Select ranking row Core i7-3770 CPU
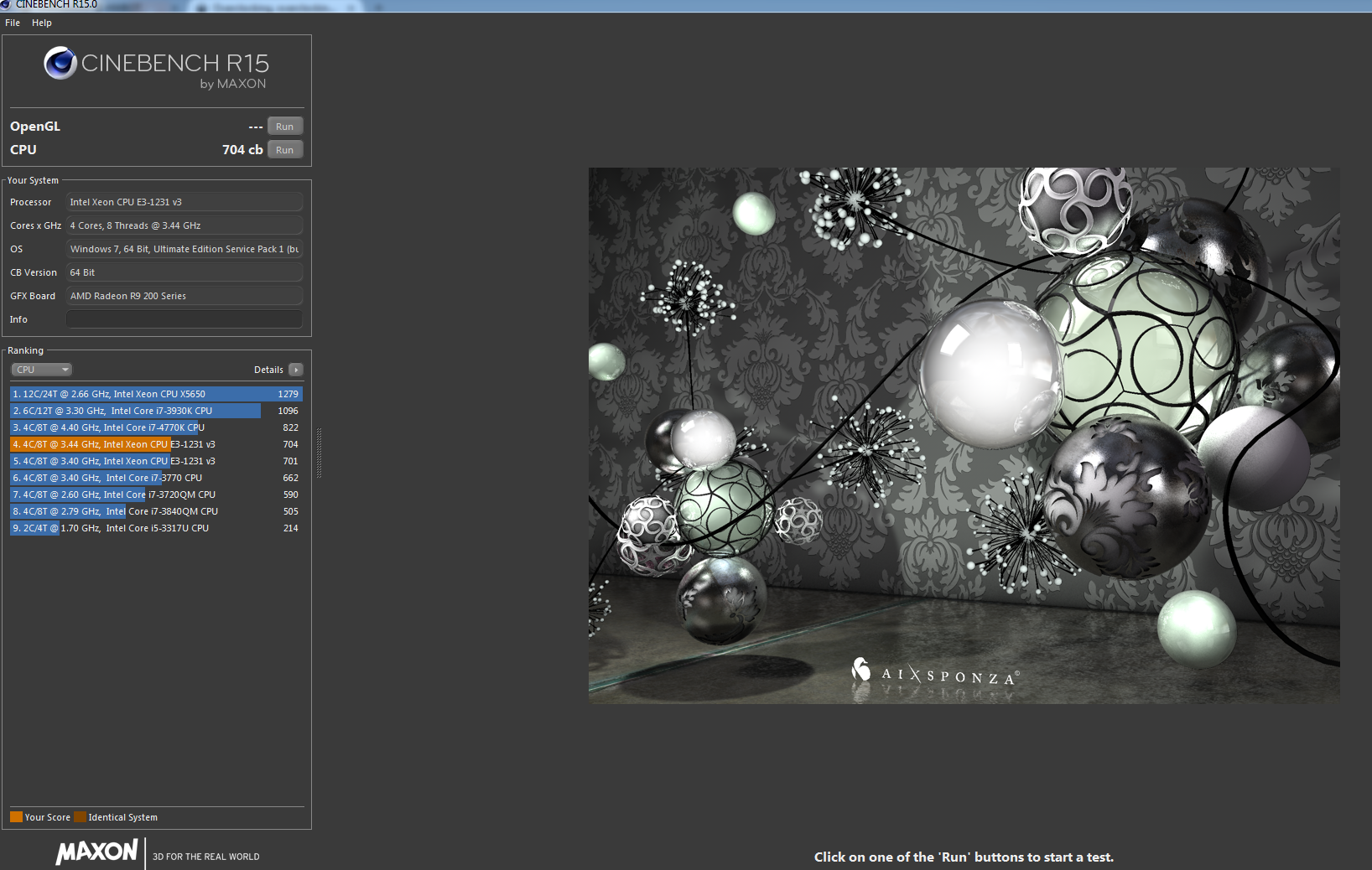 [156, 478]
